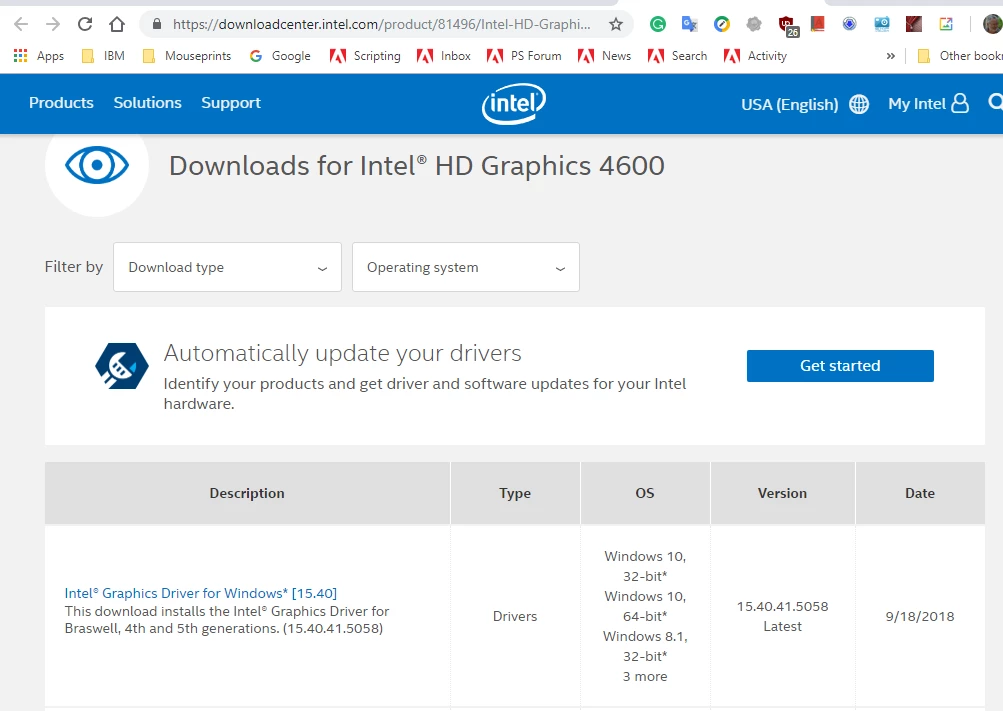Click the Type column header
The image size is (1003, 711).
pyautogui.click(x=515, y=493)
